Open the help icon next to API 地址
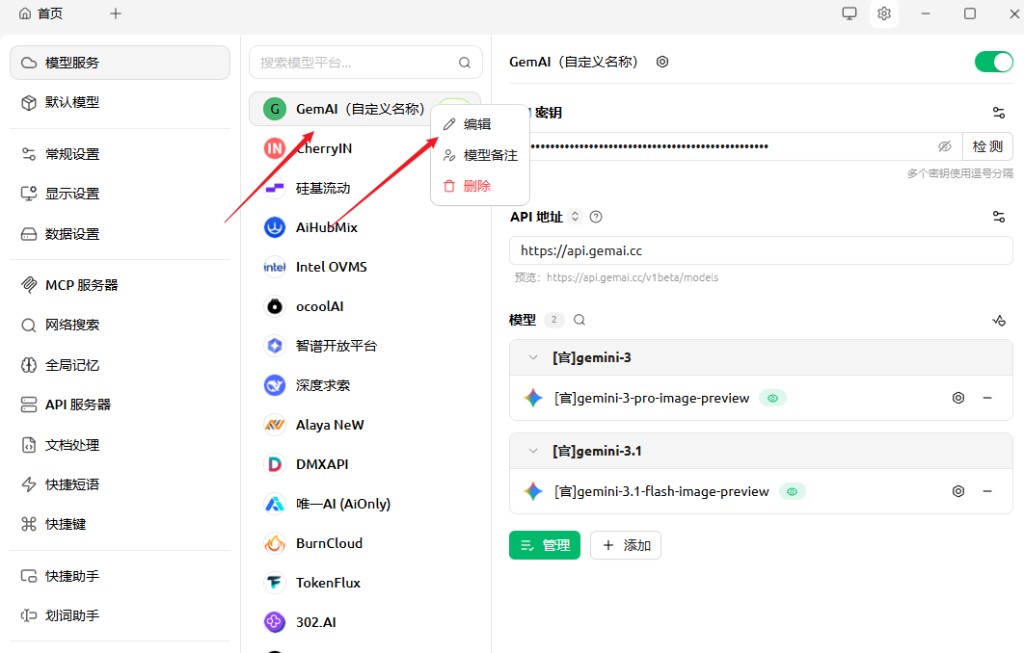1024x653 pixels. (x=597, y=216)
